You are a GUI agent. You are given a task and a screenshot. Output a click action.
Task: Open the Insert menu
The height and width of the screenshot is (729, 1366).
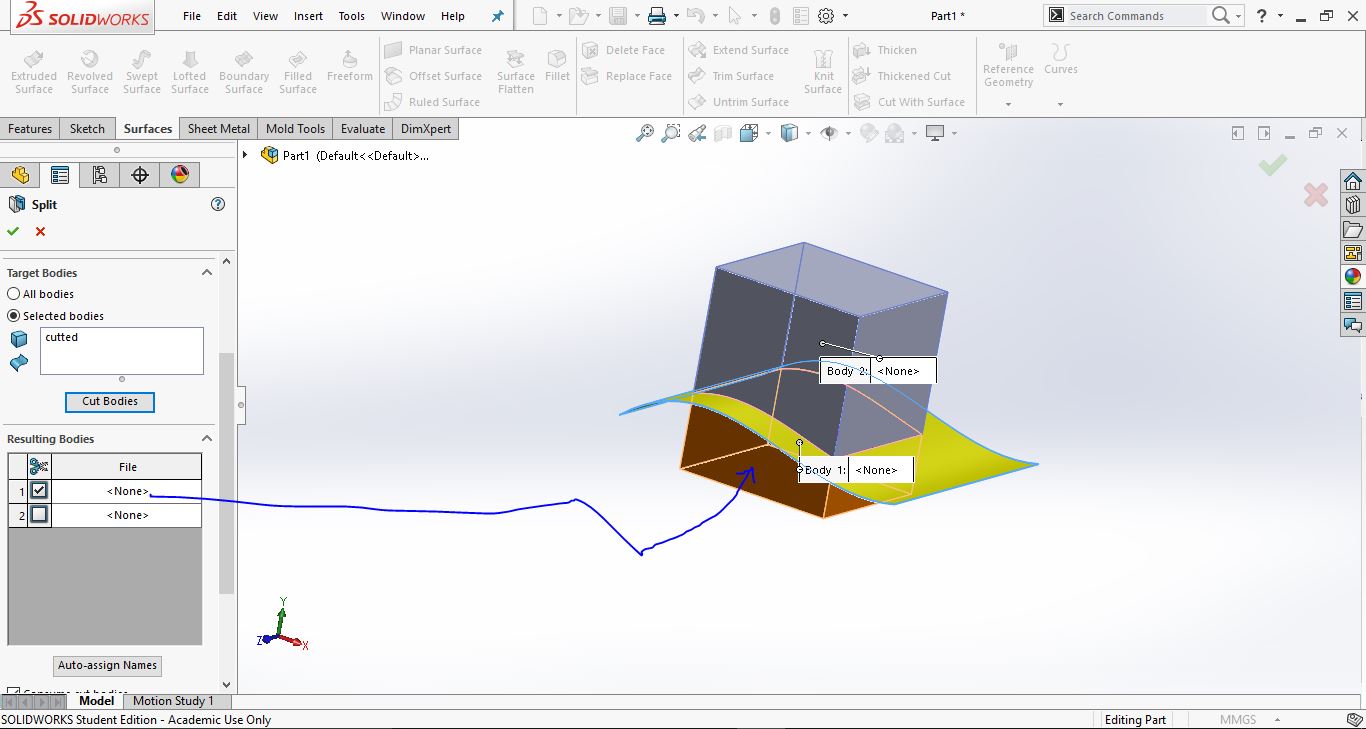point(308,16)
